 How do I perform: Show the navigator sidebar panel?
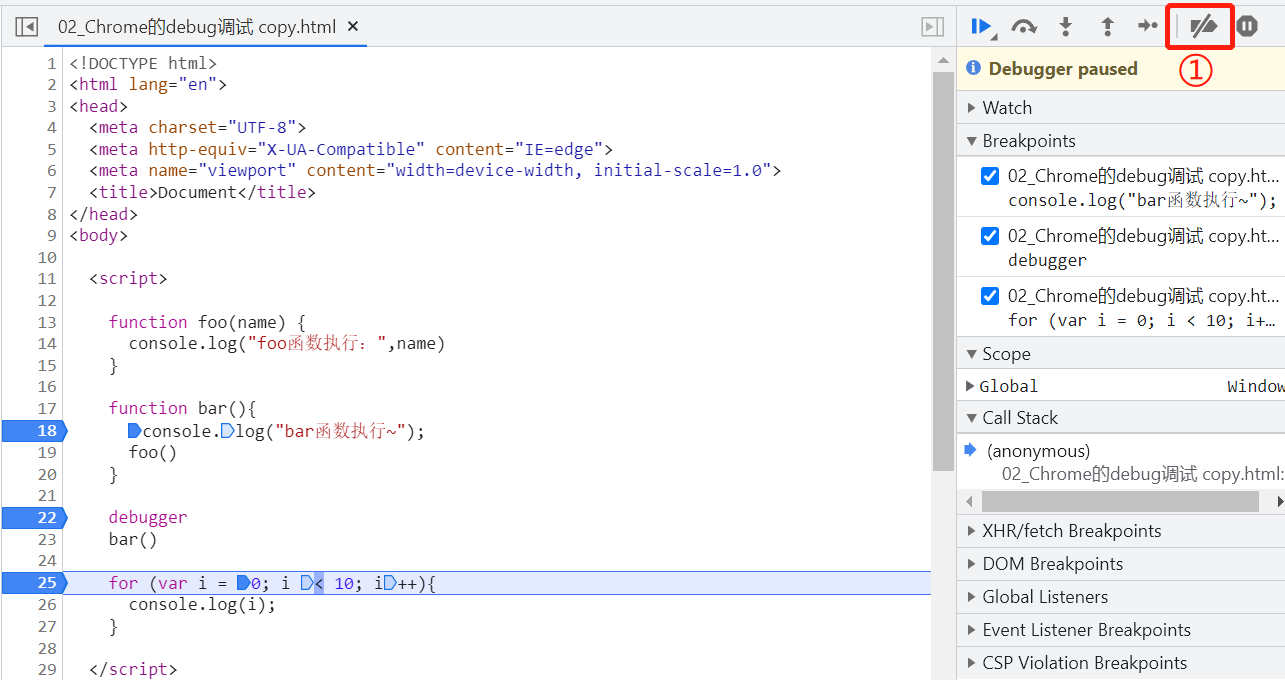25,27
